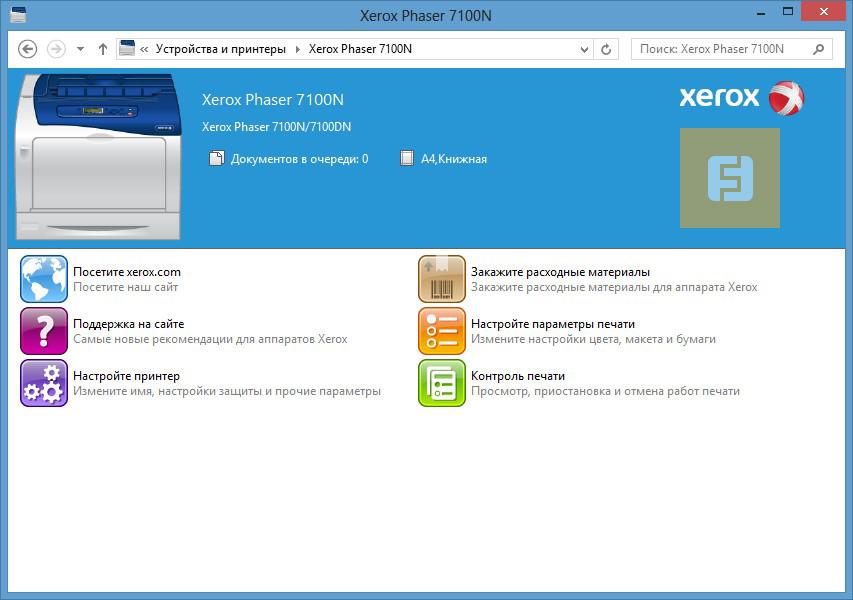Open the address bar history dropdown
This screenshot has height=600, width=853.
click(x=581, y=48)
